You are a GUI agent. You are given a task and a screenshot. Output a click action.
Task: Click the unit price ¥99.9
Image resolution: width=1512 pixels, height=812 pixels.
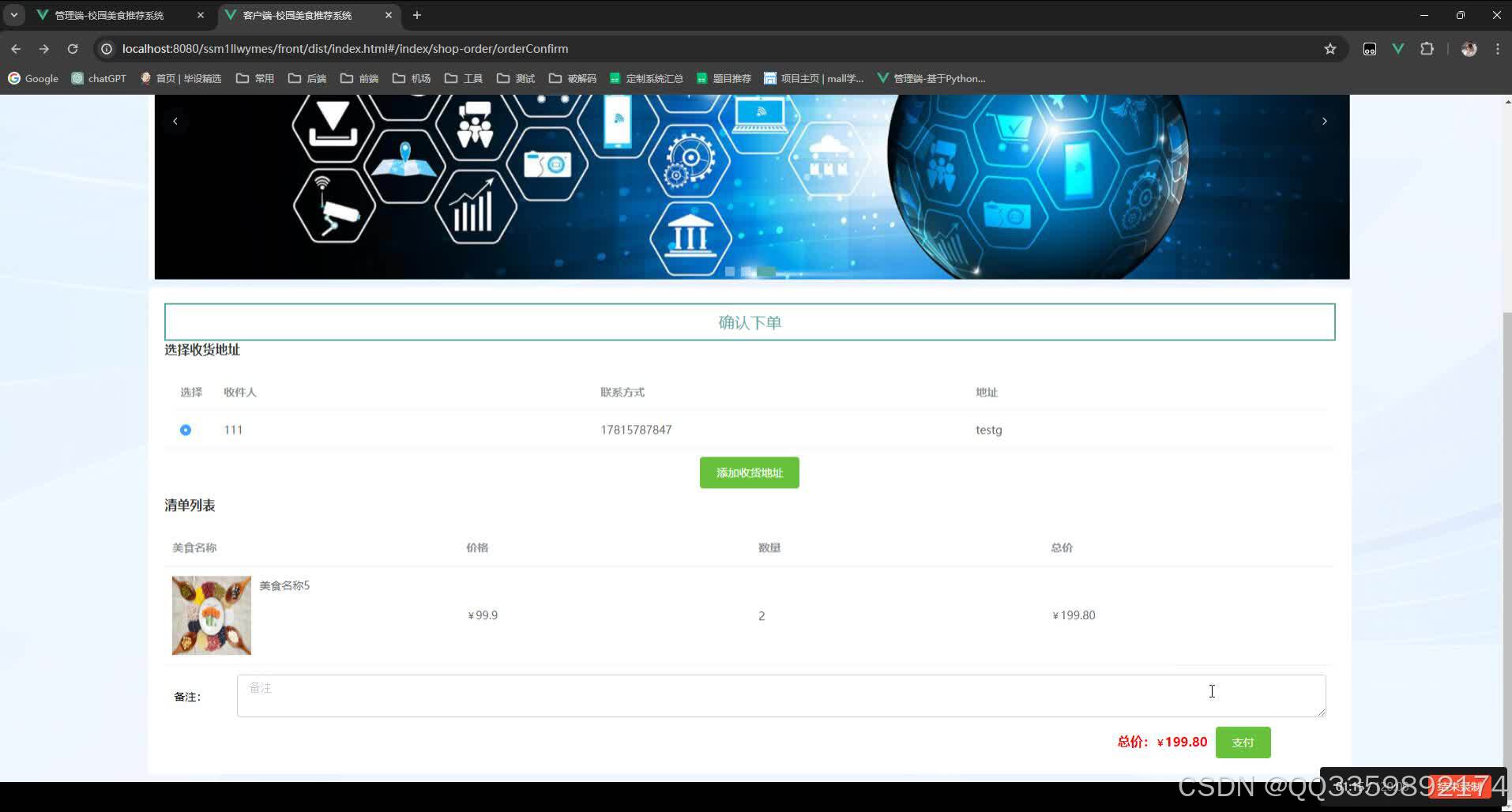[483, 615]
